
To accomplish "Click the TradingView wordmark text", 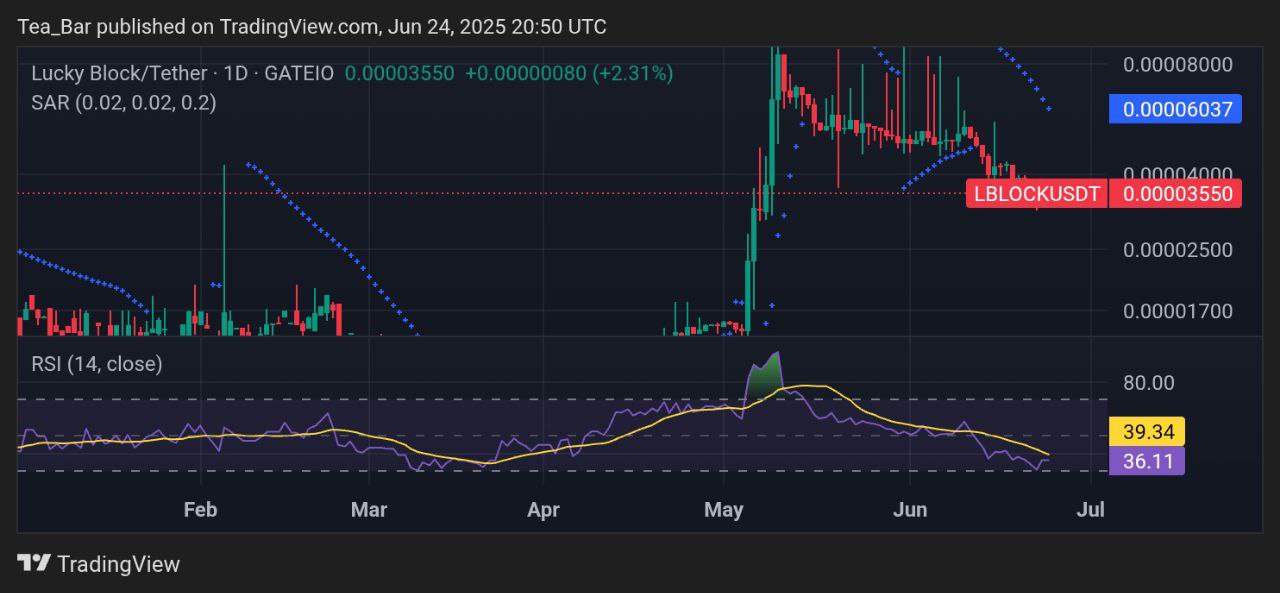I will (118, 564).
